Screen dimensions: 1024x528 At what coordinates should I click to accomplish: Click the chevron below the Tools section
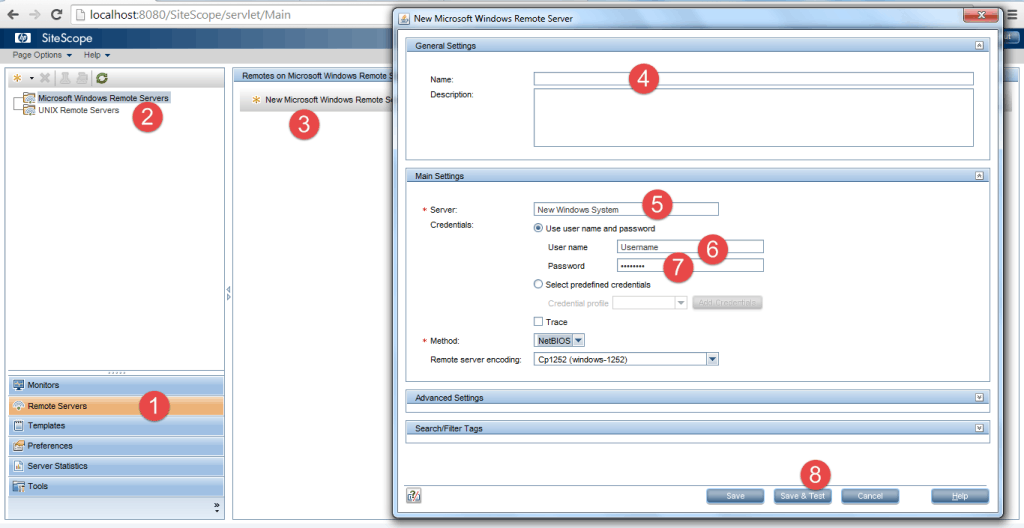[217, 507]
